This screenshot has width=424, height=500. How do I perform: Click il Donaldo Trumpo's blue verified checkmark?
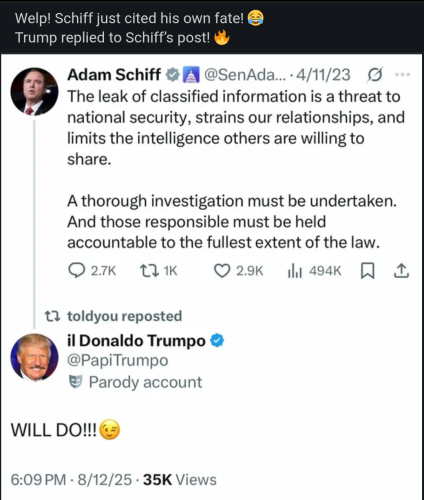217,341
